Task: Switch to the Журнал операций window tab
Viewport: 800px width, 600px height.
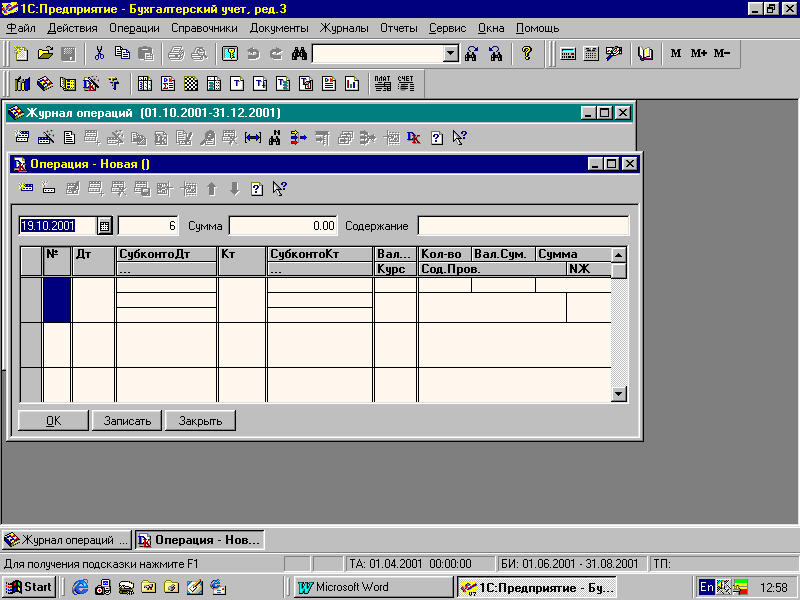Action: tap(67, 540)
